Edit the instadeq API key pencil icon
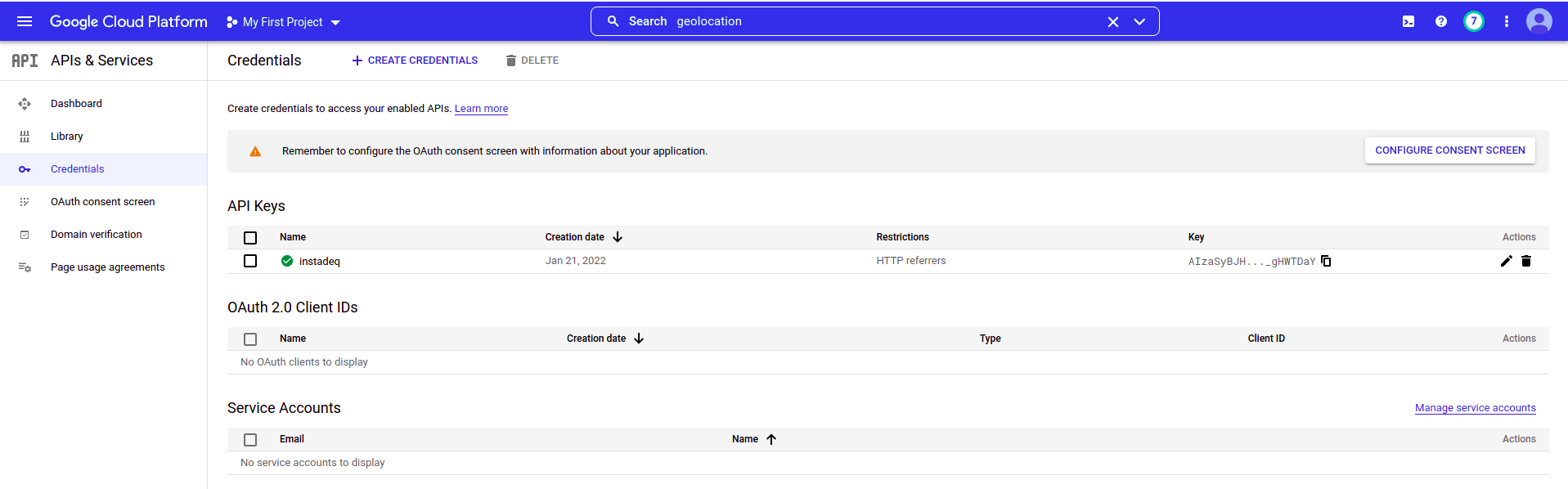Image resolution: width=1568 pixels, height=489 pixels. (x=1507, y=261)
